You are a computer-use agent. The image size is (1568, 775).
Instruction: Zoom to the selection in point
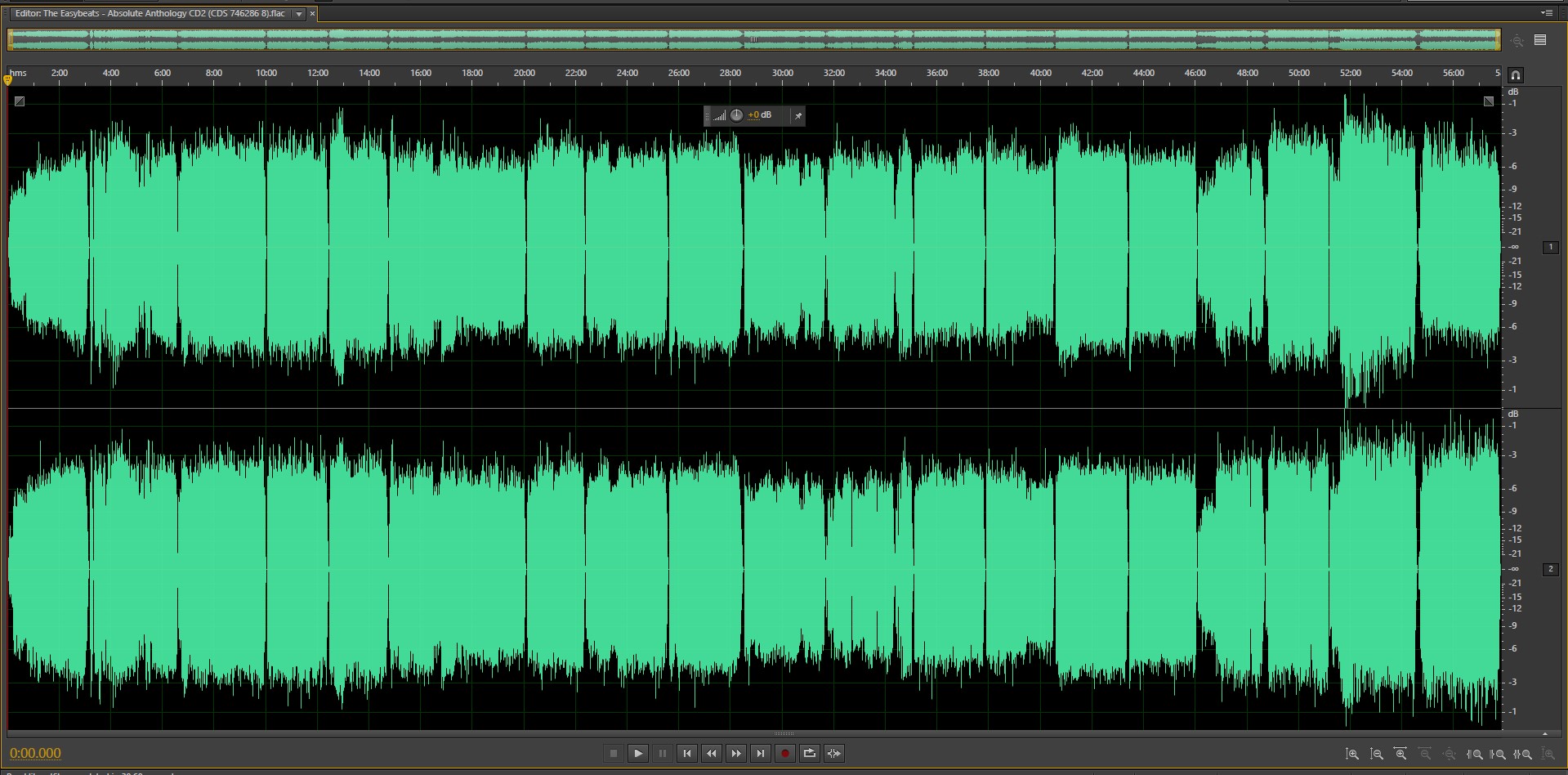[x=1475, y=755]
